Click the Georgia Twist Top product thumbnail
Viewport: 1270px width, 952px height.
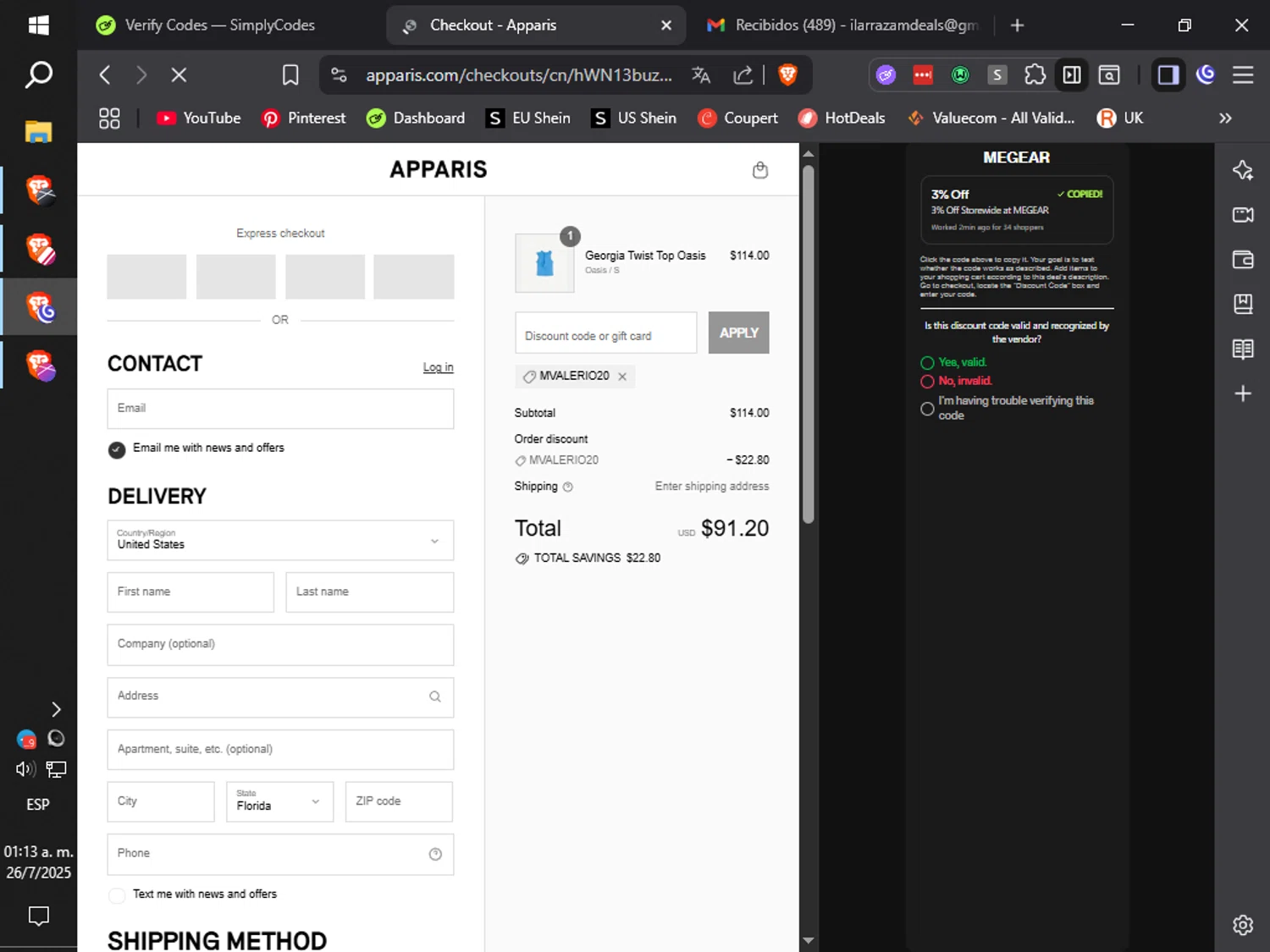coord(544,264)
